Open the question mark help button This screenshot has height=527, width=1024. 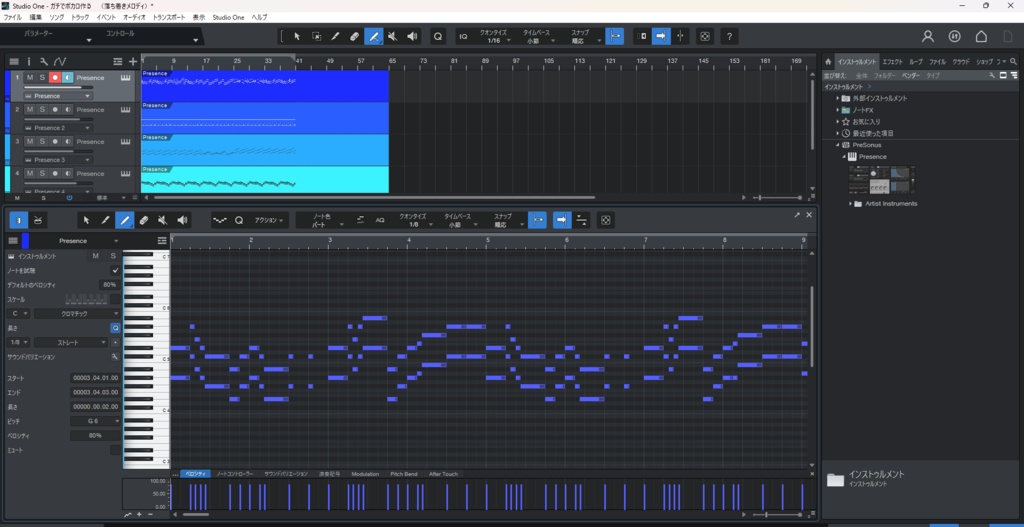(x=729, y=37)
